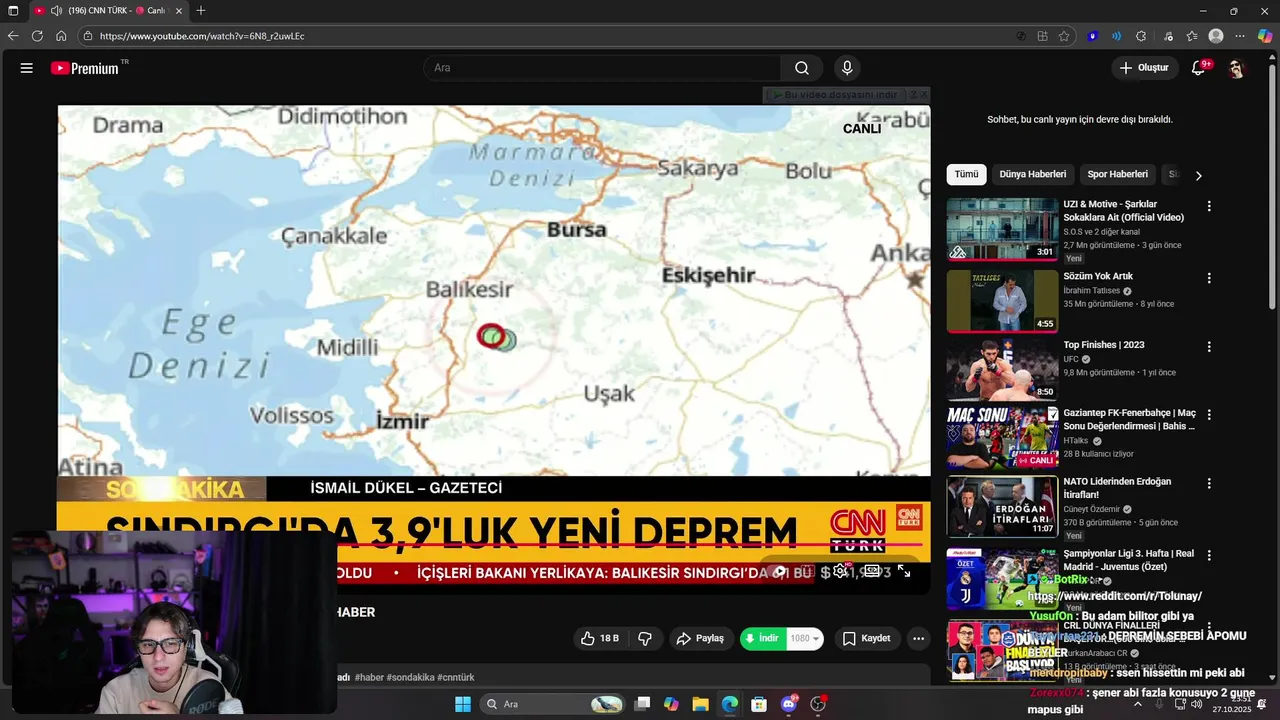Image resolution: width=1280 pixels, height=720 pixels.
Task: Toggle theater mode in player
Action: click(x=872, y=571)
